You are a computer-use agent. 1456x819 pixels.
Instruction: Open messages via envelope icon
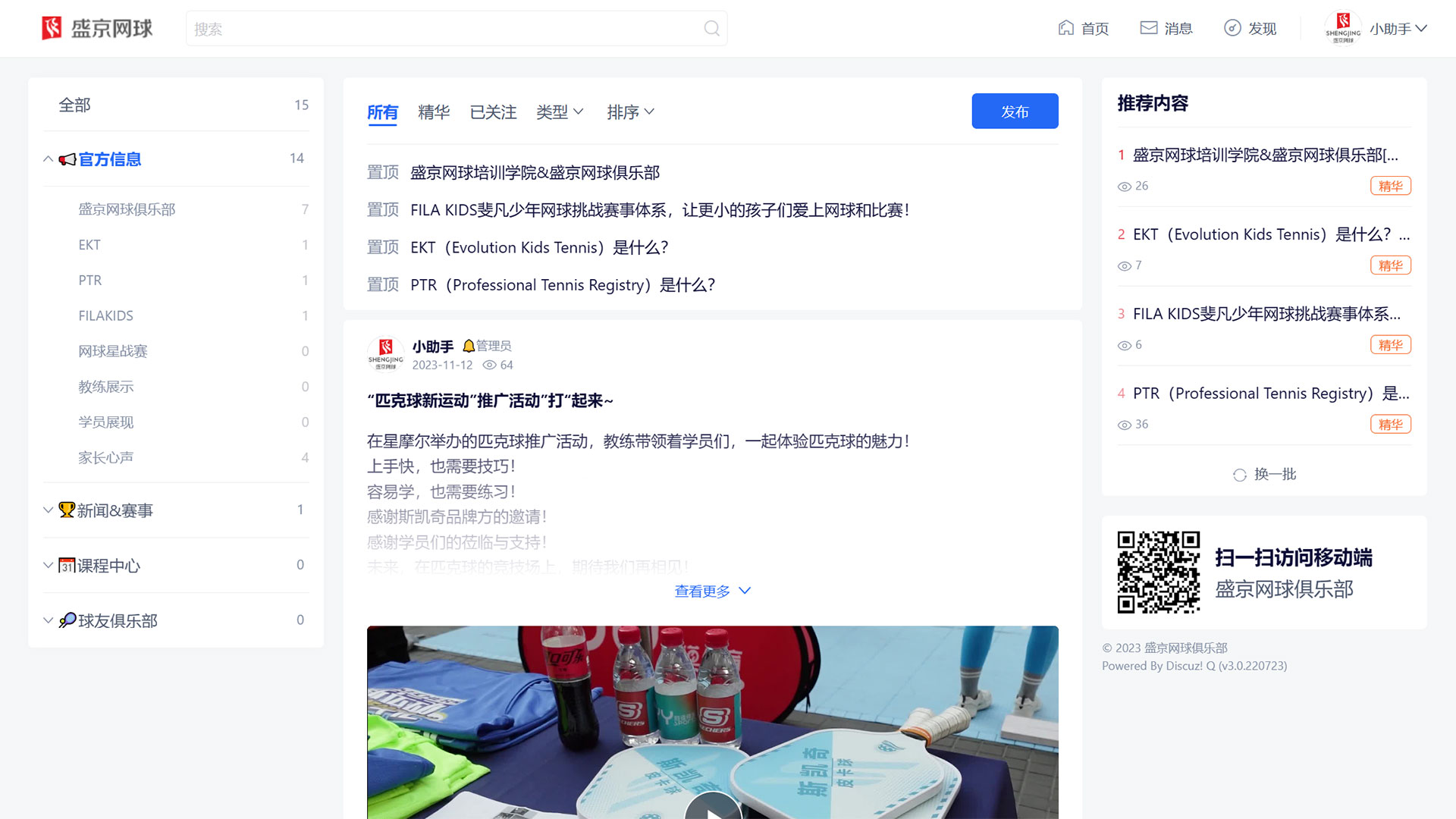(1149, 28)
